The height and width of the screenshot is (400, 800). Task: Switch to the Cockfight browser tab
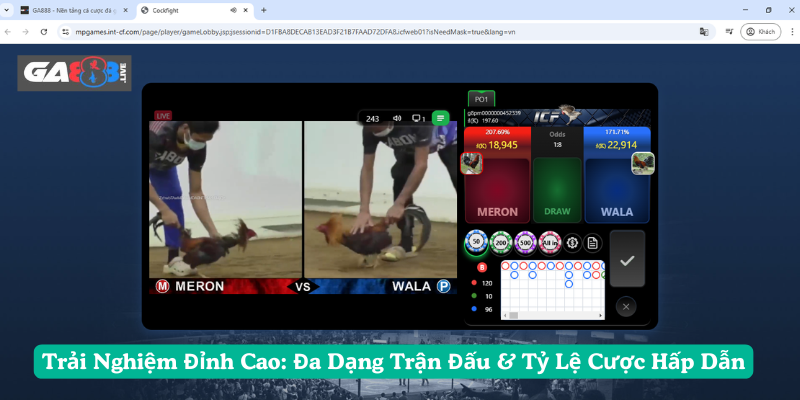[x=194, y=10]
